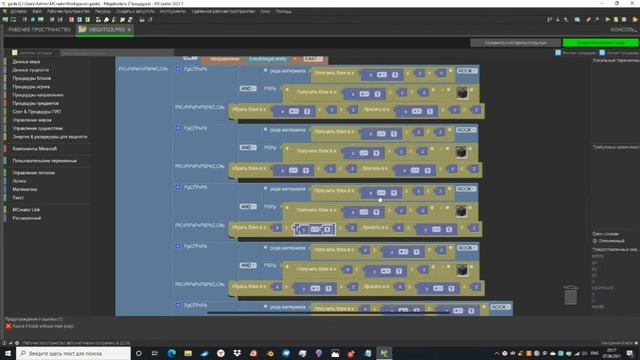Click the pencil edit icon in top toolbar

tap(588, 19)
